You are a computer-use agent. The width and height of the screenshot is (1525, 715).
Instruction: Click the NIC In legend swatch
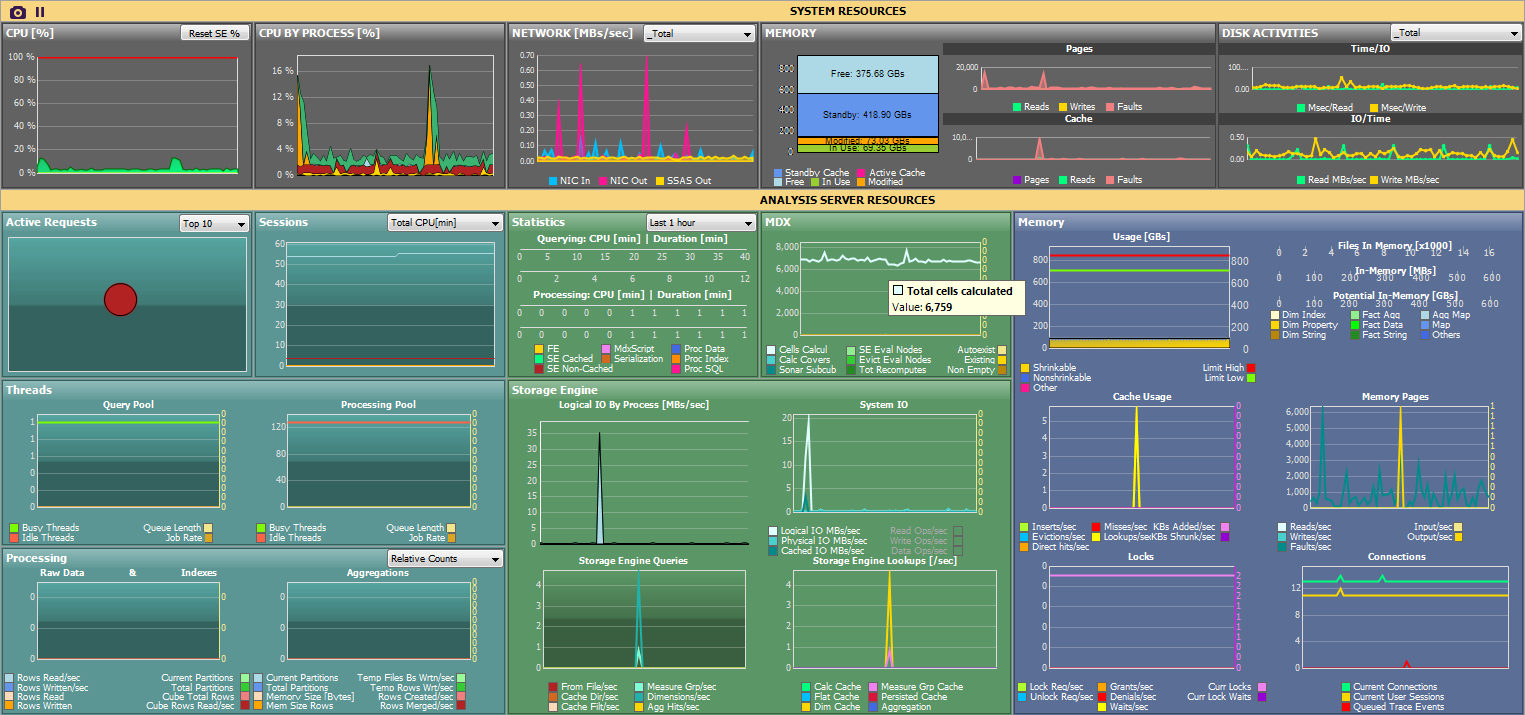click(553, 181)
